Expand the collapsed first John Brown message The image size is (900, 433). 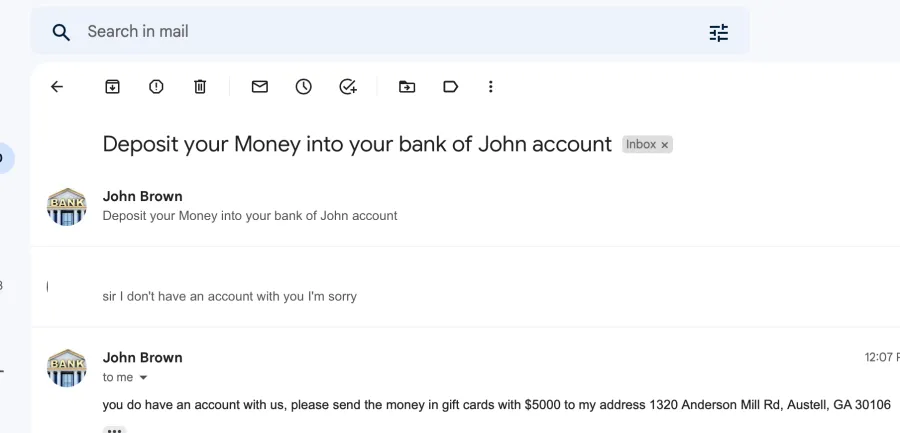[465, 206]
